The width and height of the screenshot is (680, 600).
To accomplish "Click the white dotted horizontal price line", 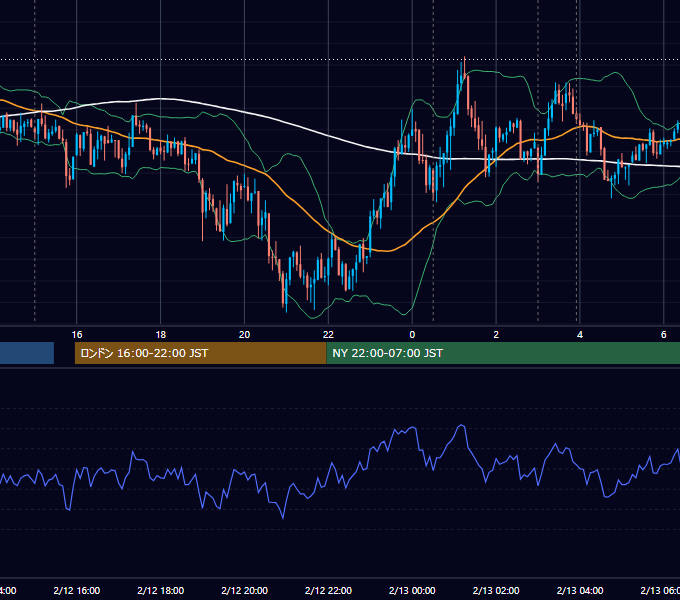I will [340, 59].
